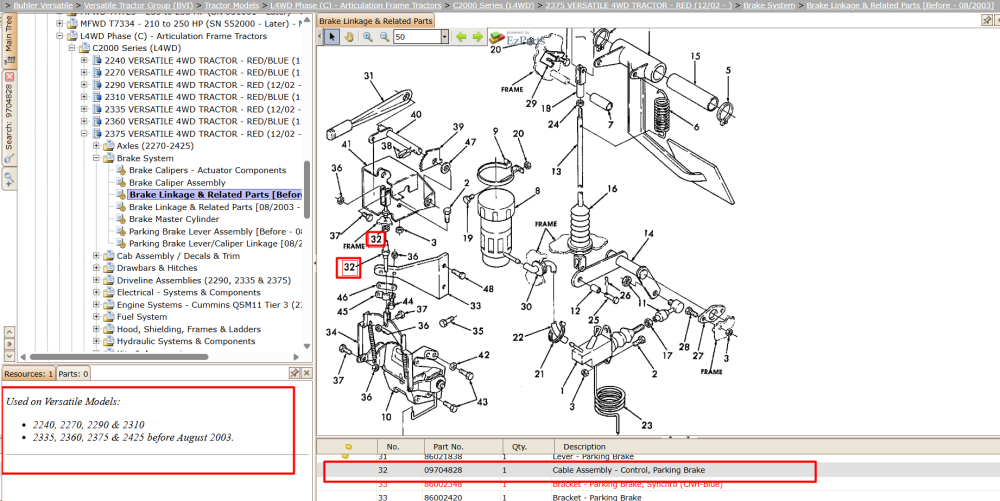The height and width of the screenshot is (501, 1000).
Task: Expand the 2240 VERSATILE 4WD TRACTOR node
Action: (84, 61)
